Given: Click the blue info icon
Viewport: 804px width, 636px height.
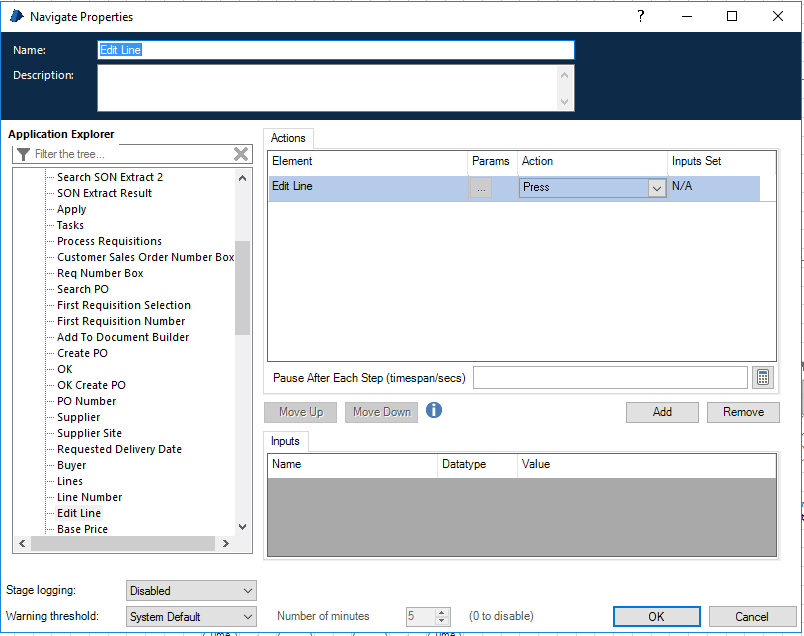Looking at the screenshot, I should 434,411.
